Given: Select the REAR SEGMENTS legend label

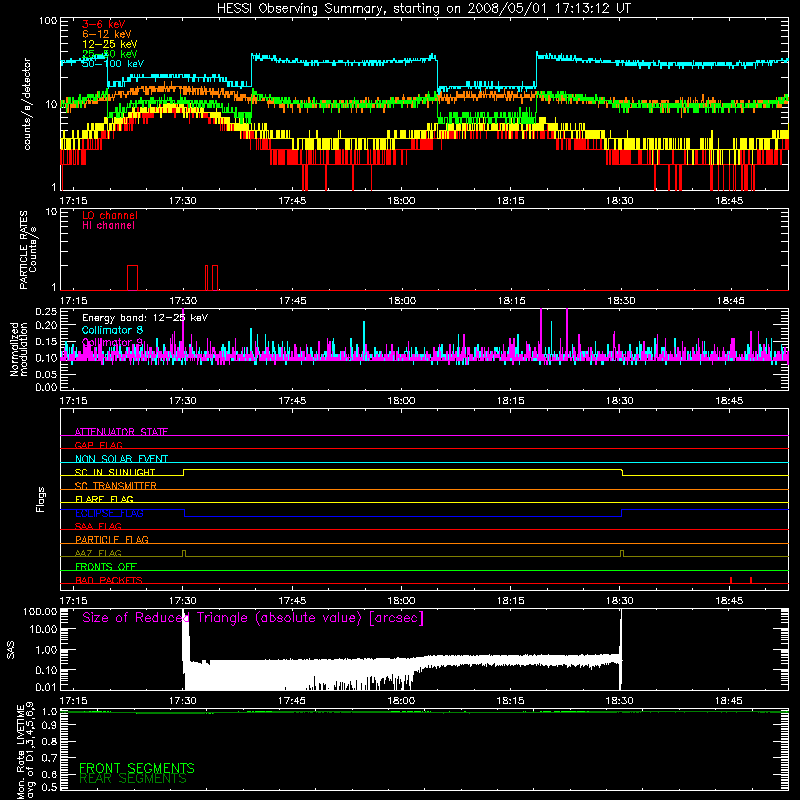Looking at the screenshot, I should [x=133, y=779].
